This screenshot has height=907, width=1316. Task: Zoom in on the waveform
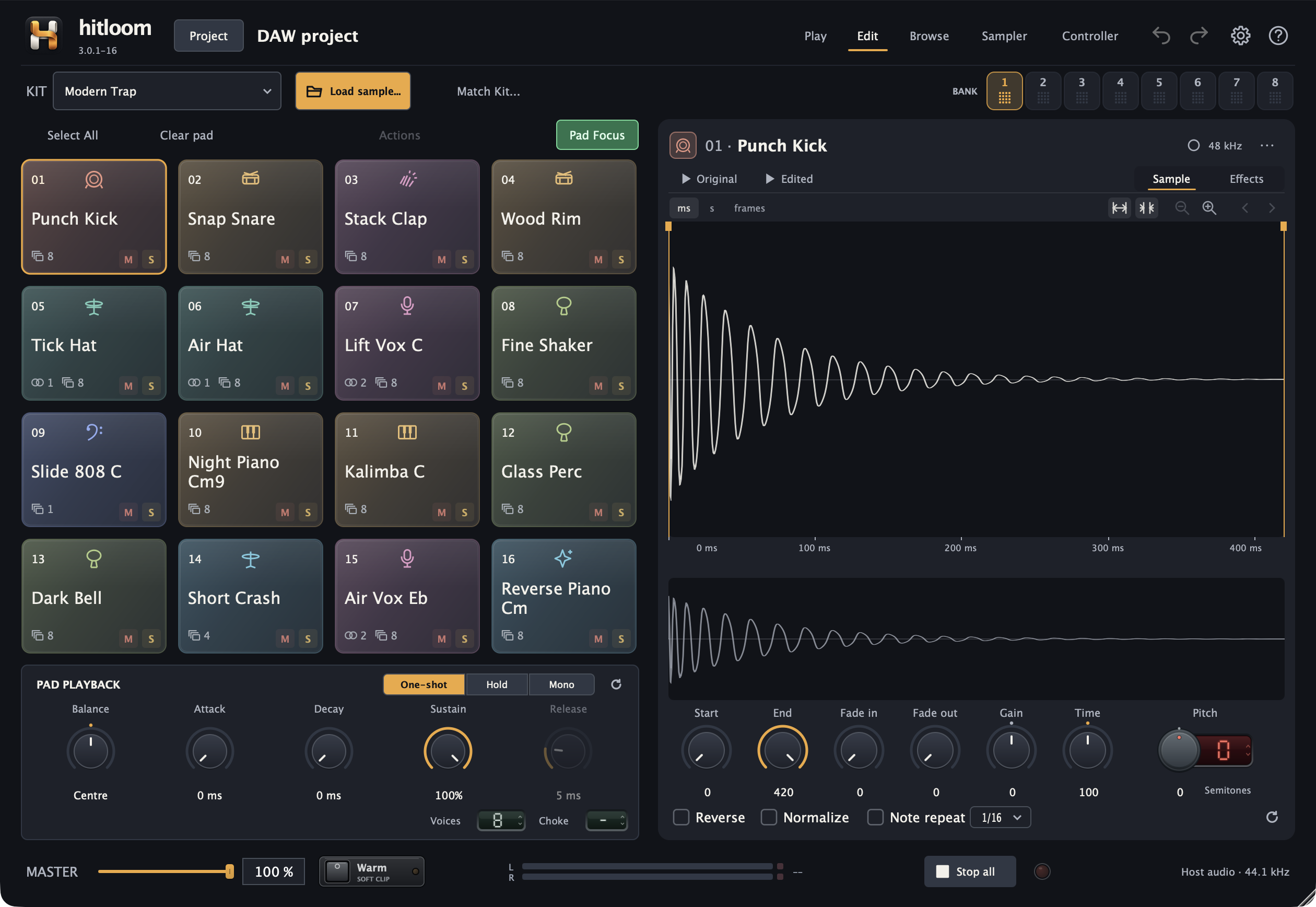point(1209,208)
